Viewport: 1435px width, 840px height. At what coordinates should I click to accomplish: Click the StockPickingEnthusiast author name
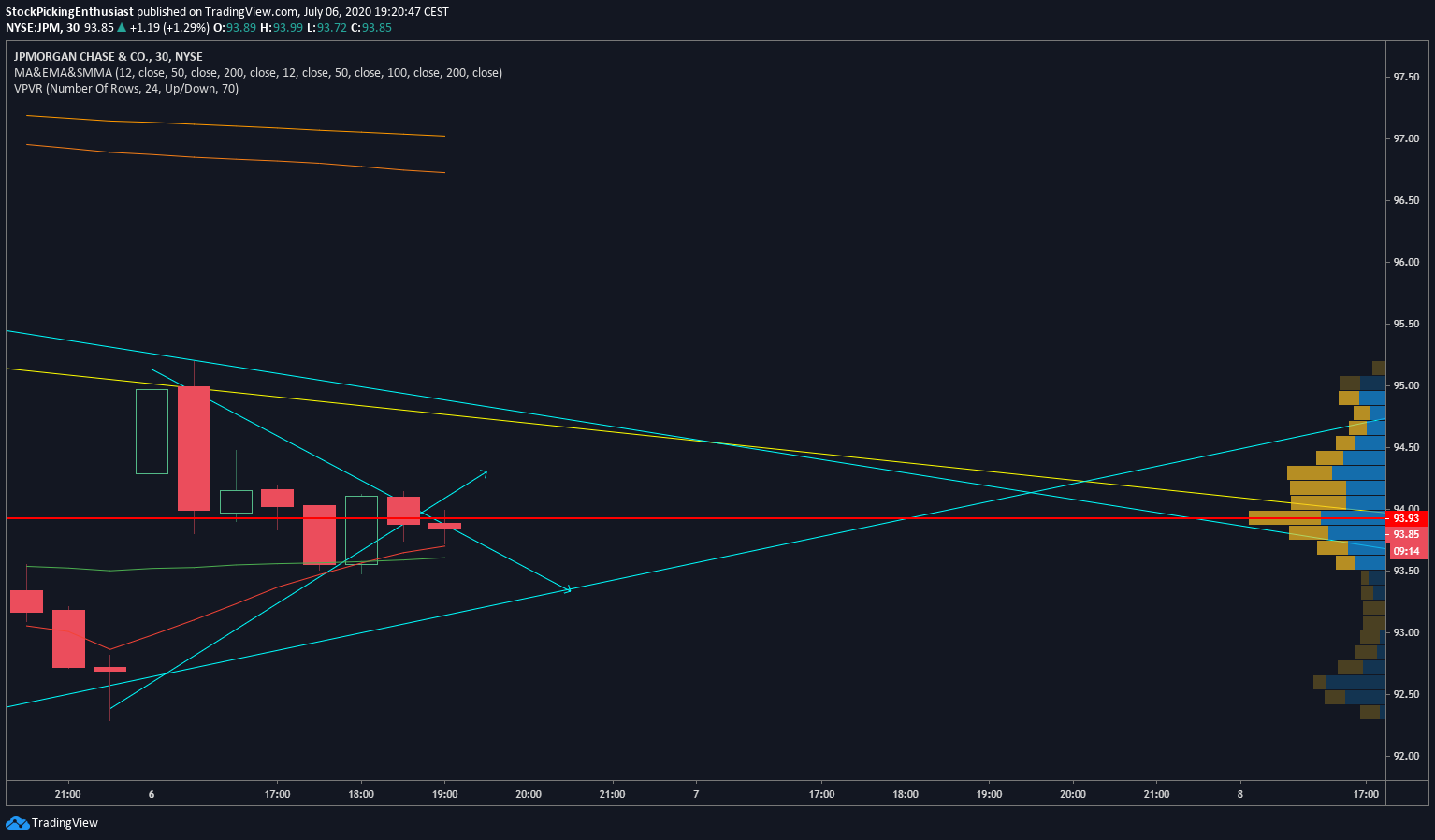pos(69,12)
